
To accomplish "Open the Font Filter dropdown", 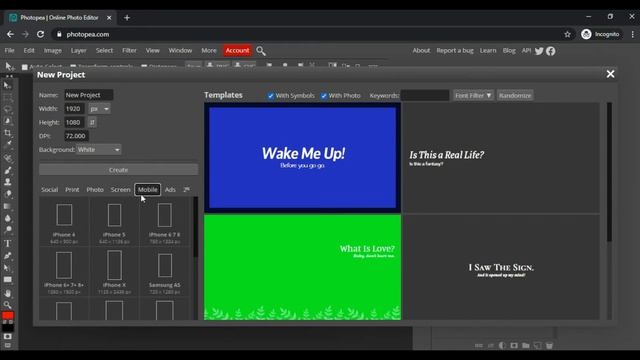I will tap(473, 96).
